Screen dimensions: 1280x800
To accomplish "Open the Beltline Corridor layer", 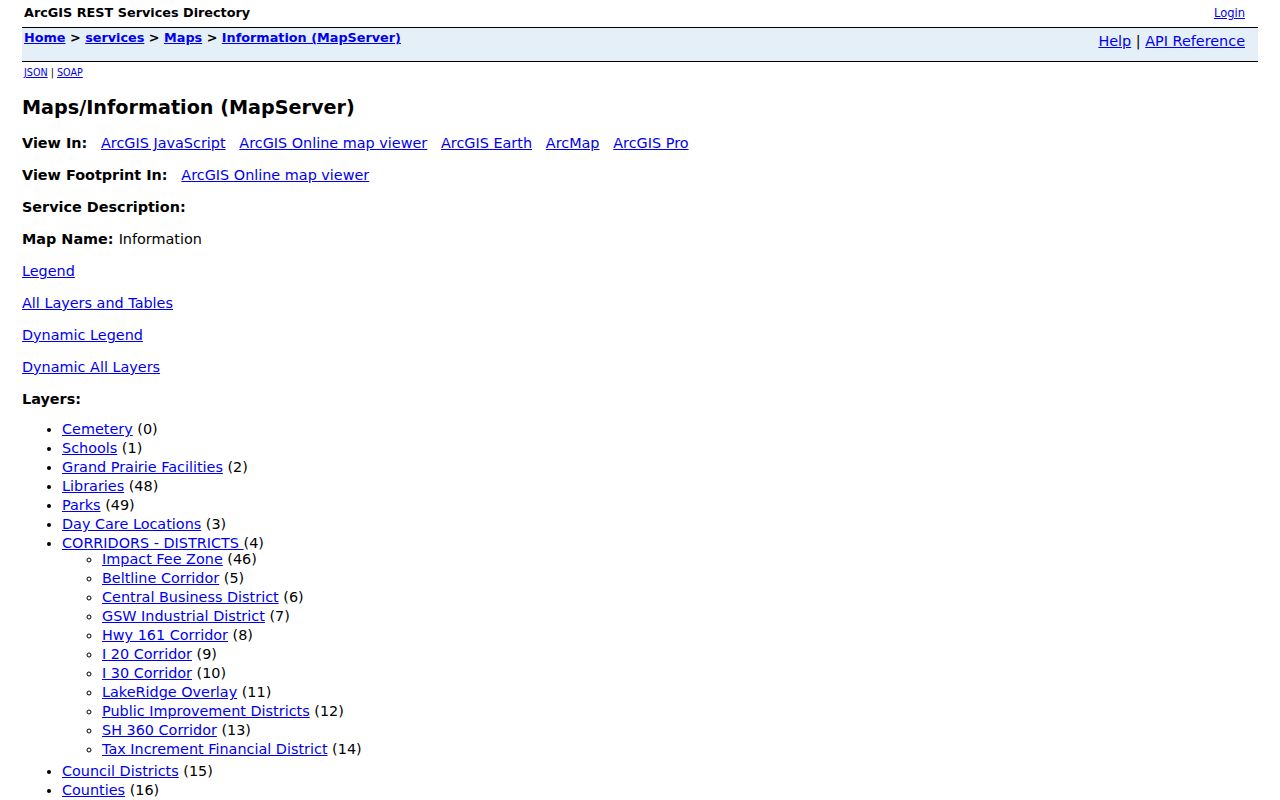I will tap(160, 578).
